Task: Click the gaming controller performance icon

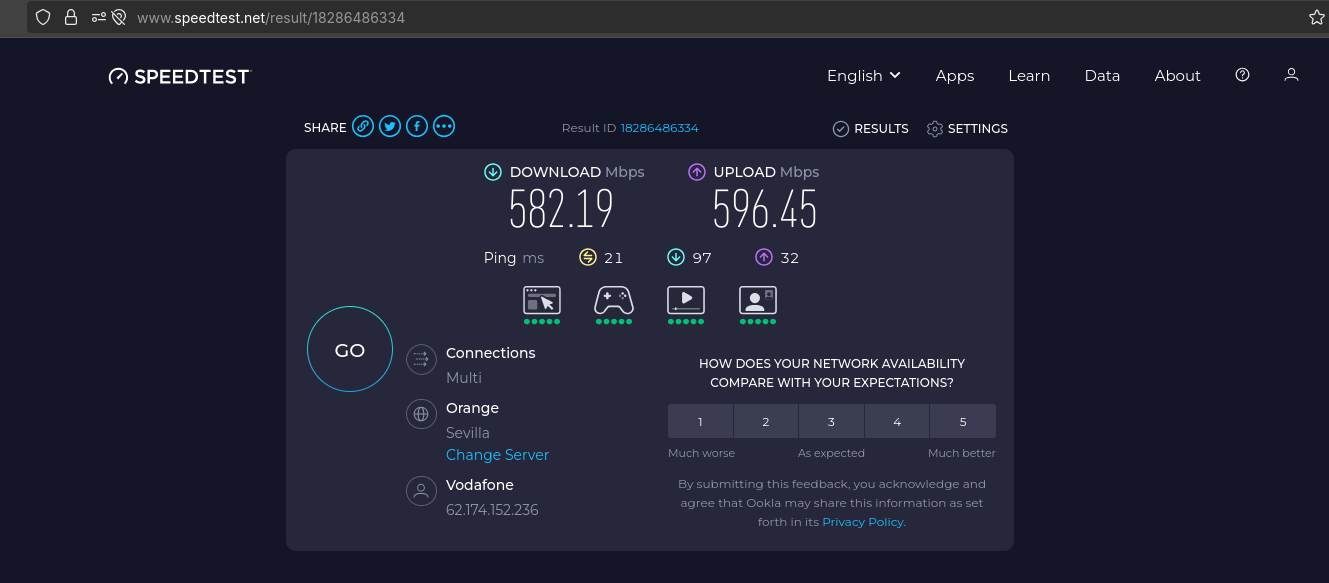Action: 614,300
